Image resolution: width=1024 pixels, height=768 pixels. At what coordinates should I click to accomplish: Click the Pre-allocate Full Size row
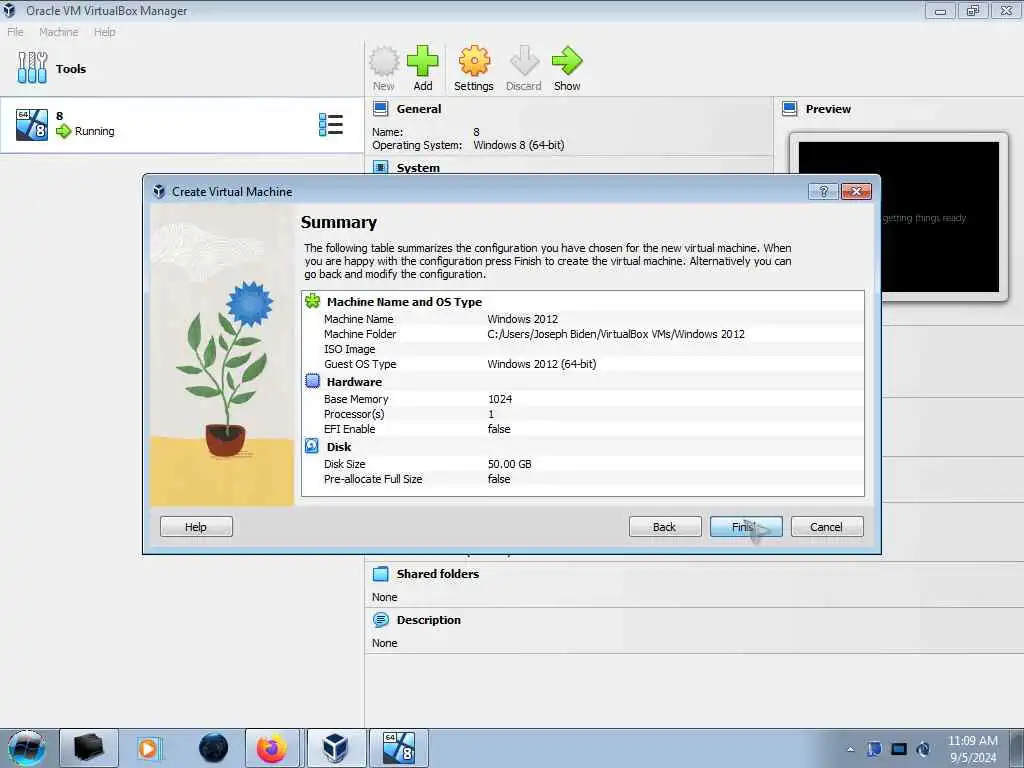click(583, 479)
